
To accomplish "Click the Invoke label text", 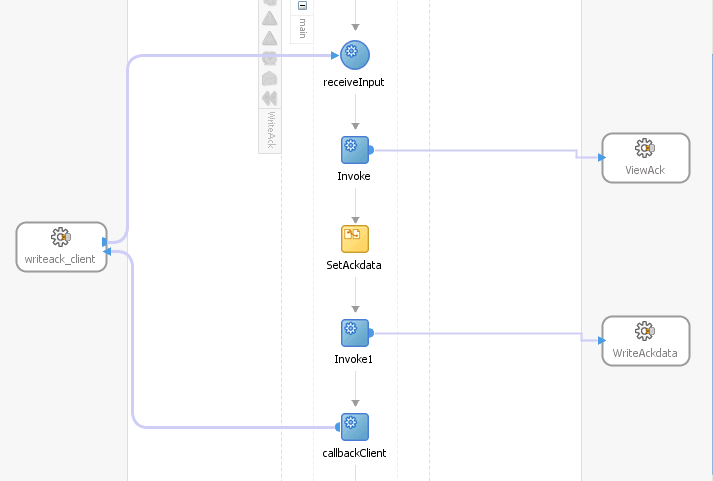I will click(354, 176).
